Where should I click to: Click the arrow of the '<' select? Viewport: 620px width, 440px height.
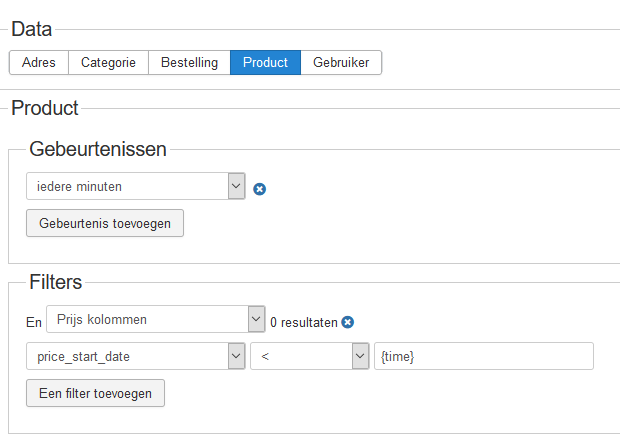coord(361,356)
